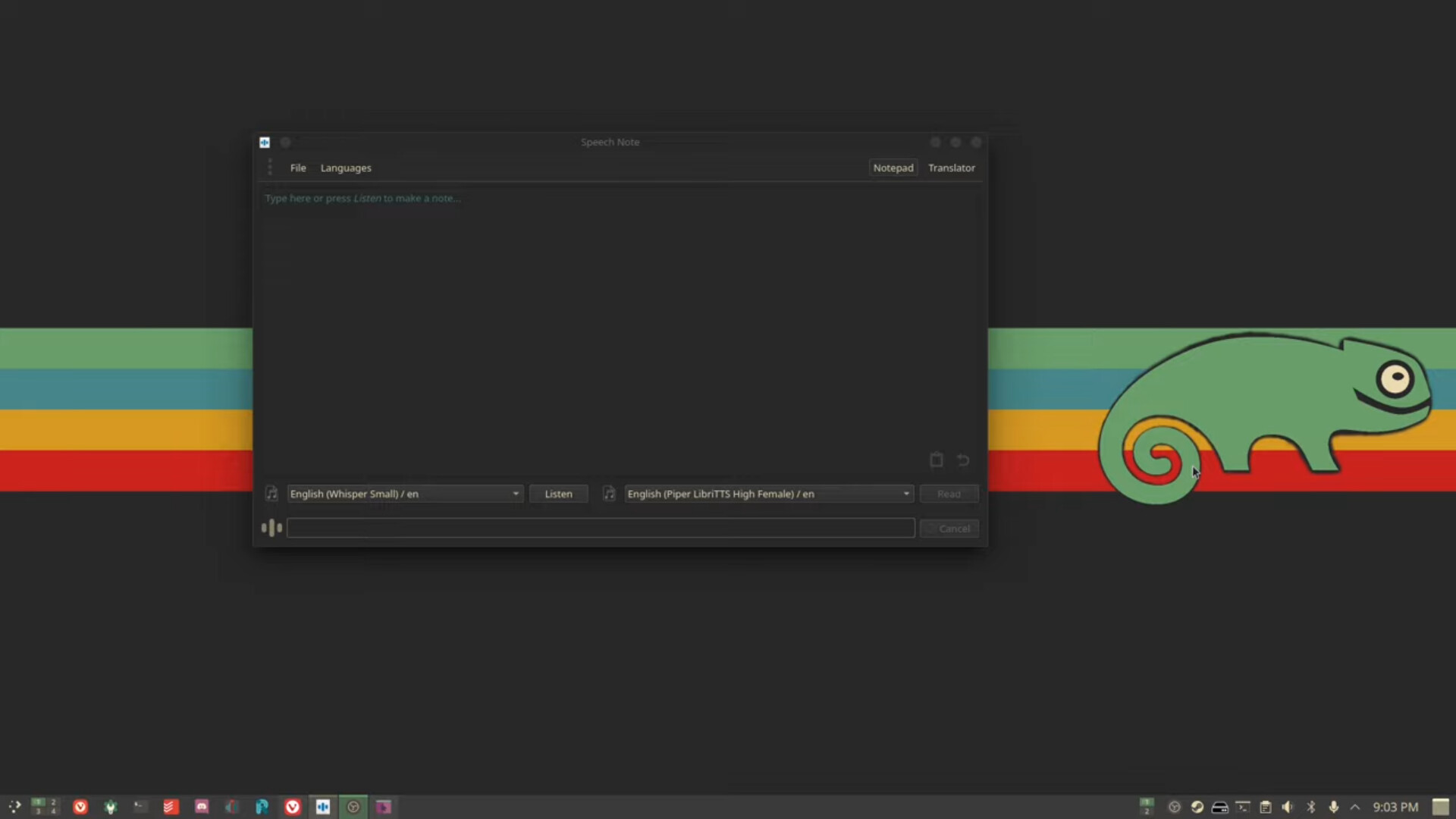Click the show desktop button at the taskbar end
This screenshot has height=819, width=1456.
click(1440, 807)
